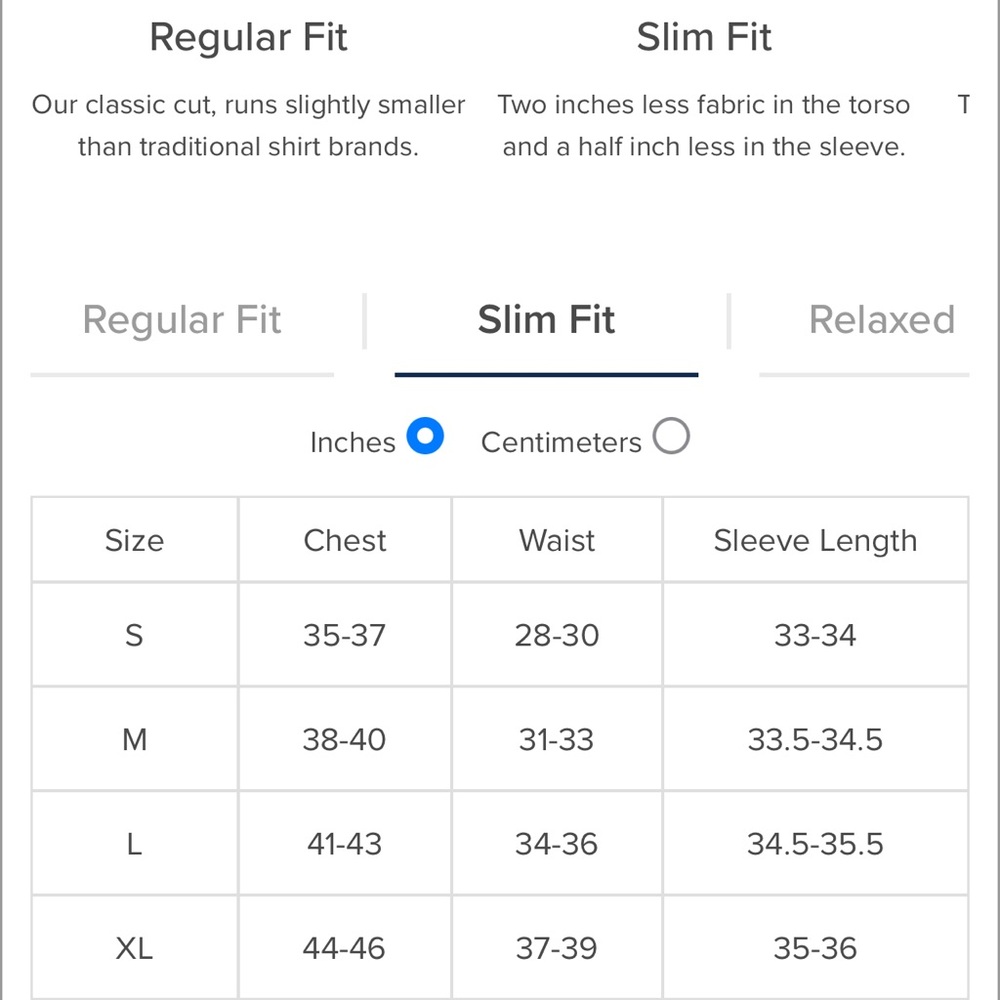Click the Regular Fit heading at top
The width and height of the screenshot is (1000, 1000).
click(248, 37)
